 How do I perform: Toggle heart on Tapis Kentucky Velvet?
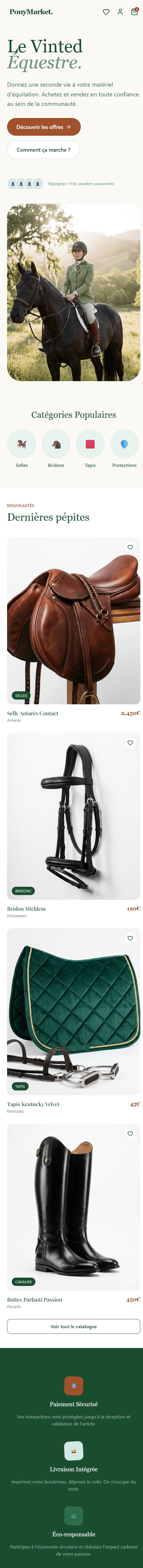coord(130,938)
